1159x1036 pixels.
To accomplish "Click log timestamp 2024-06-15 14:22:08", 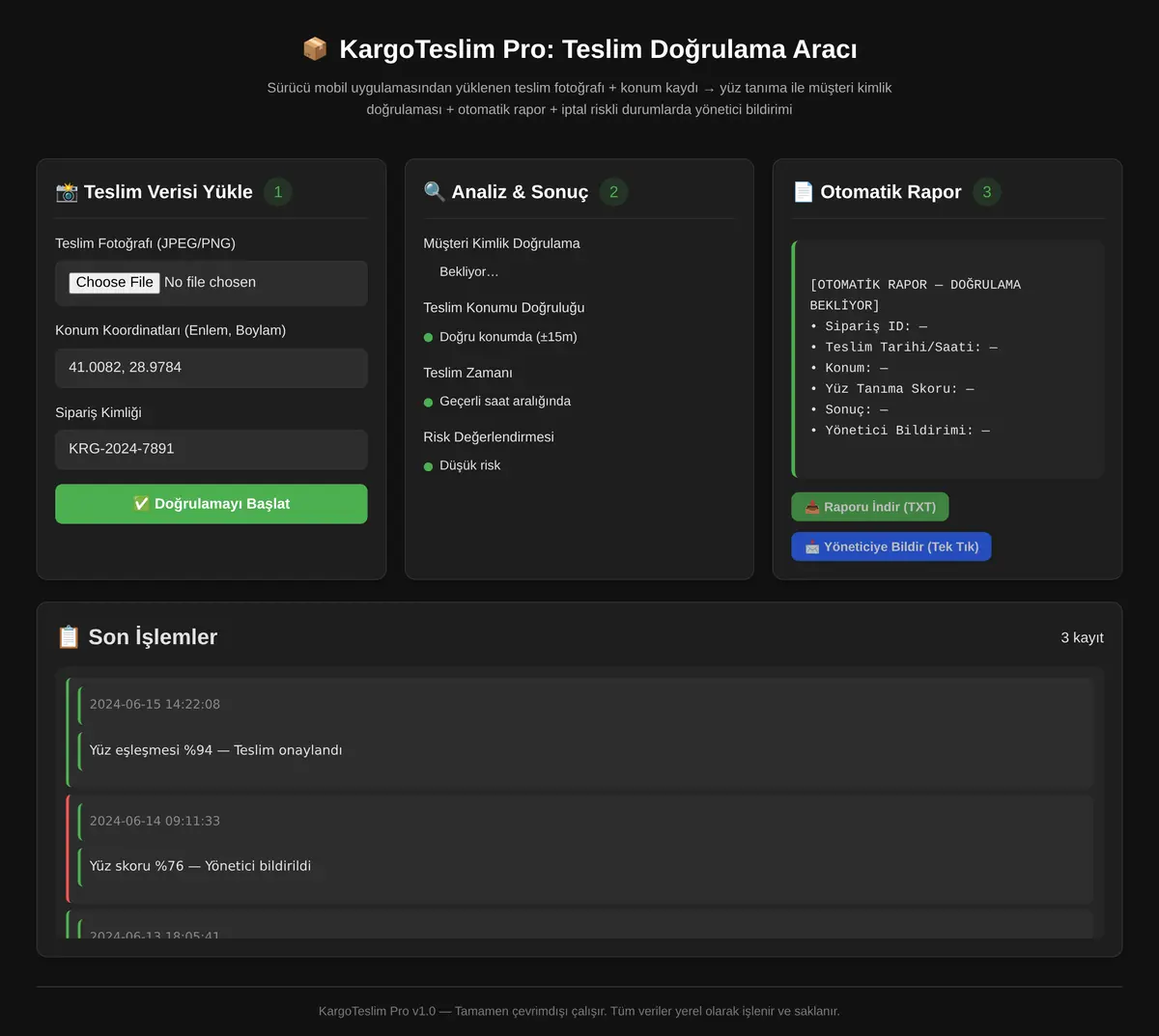I will pos(155,704).
